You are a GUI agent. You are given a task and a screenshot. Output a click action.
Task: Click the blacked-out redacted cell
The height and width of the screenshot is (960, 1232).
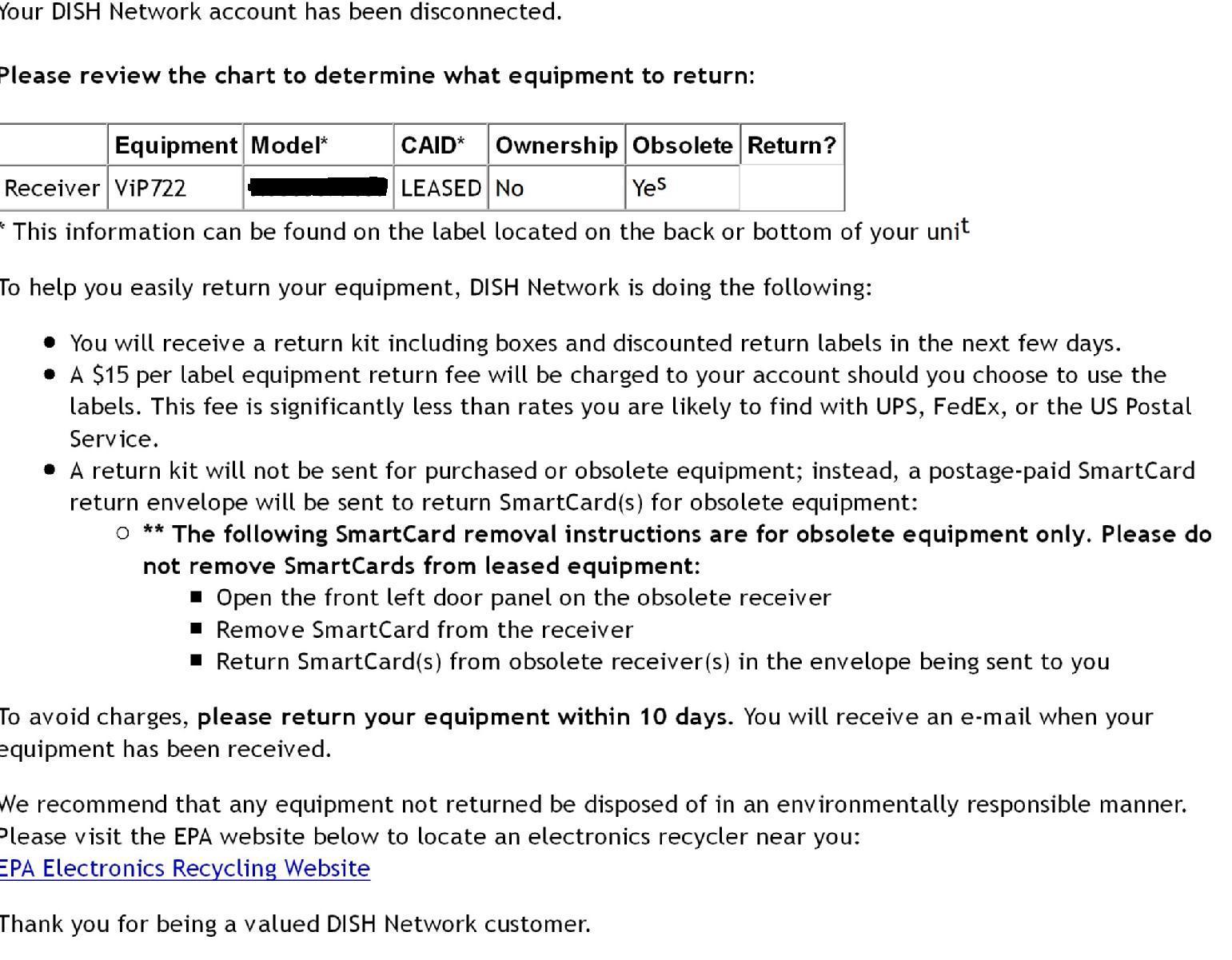click(318, 188)
